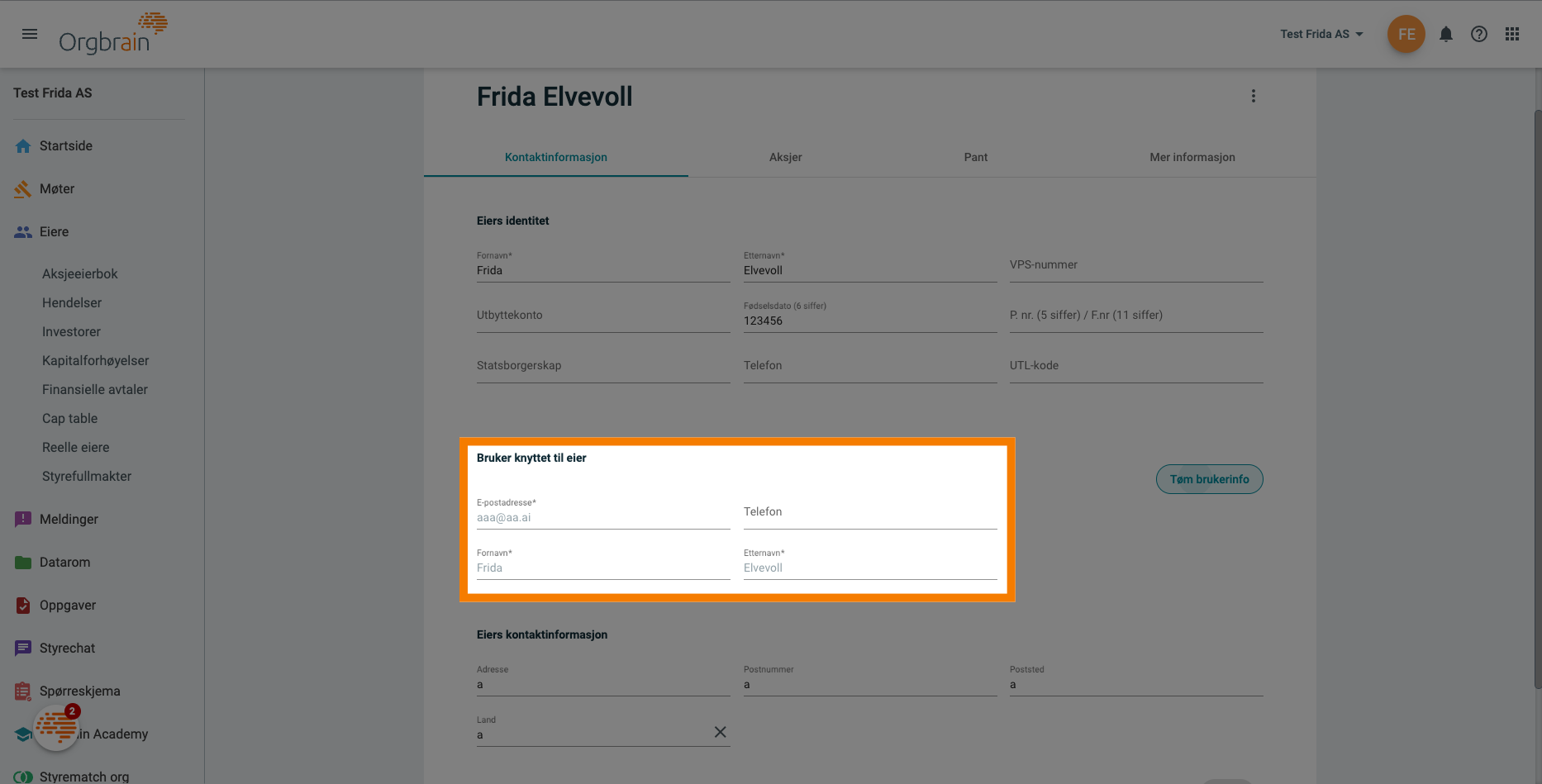Open the hamburger navigation menu
The image size is (1542, 784).
point(30,34)
